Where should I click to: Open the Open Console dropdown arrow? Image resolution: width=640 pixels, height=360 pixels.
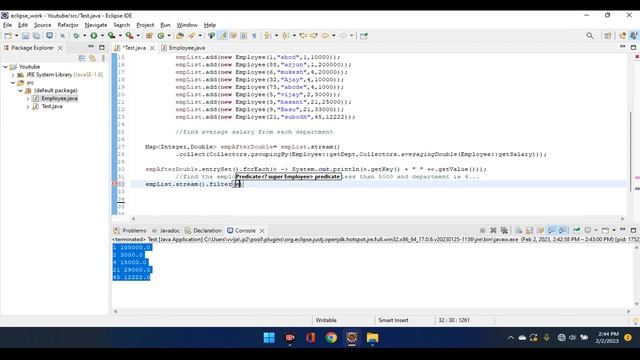pos(614,231)
